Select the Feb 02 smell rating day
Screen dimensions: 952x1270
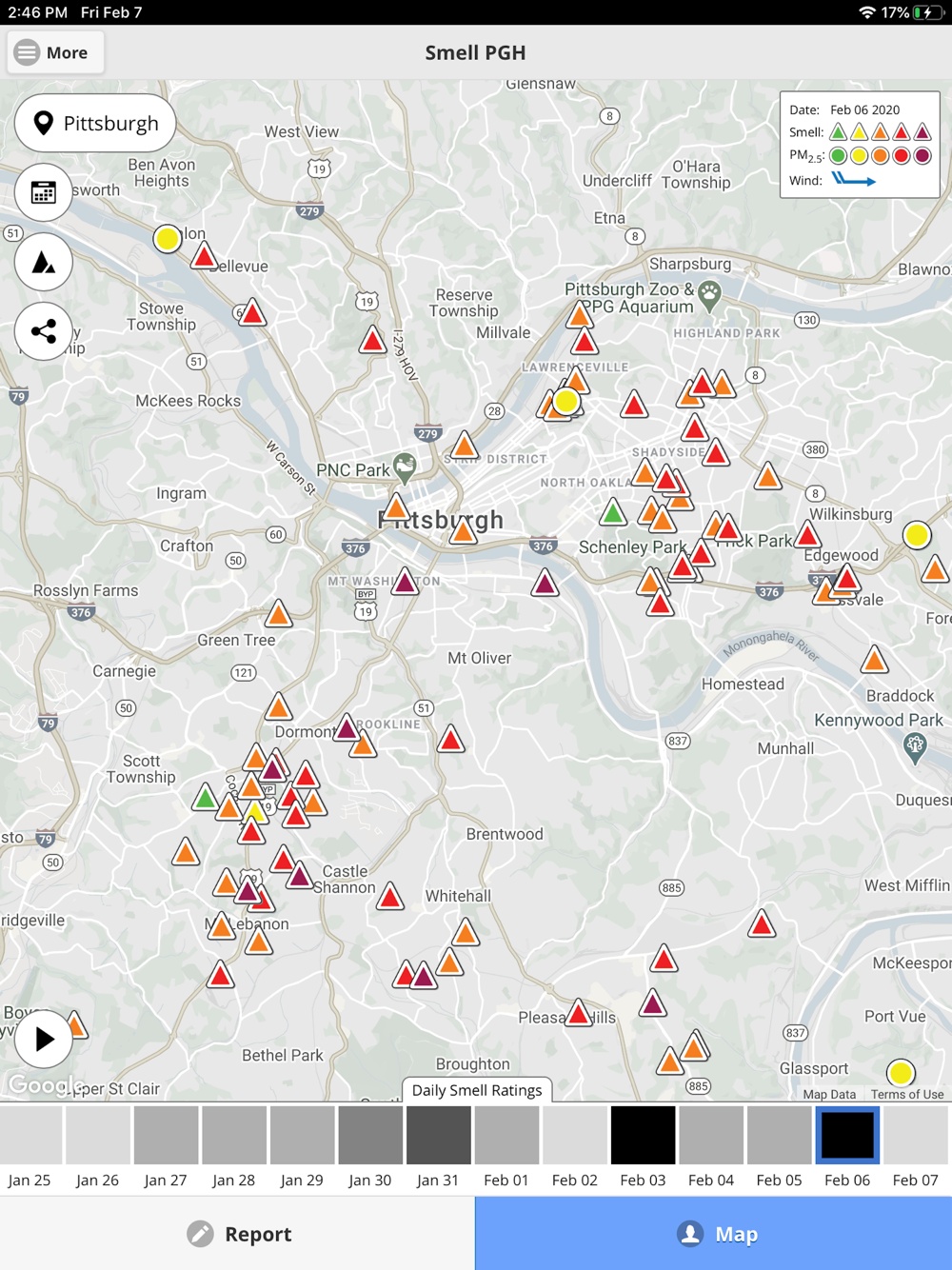click(x=575, y=1147)
